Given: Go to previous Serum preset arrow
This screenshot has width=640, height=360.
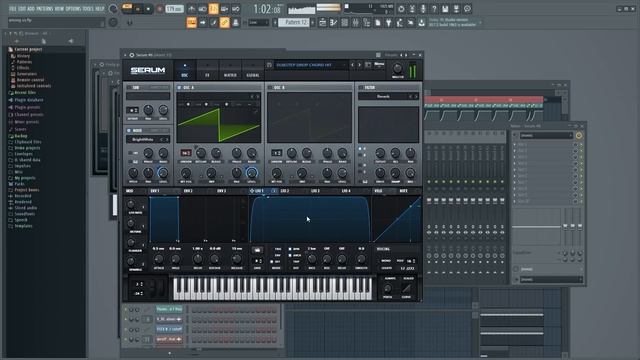Looking at the screenshot, I should (x=353, y=65).
